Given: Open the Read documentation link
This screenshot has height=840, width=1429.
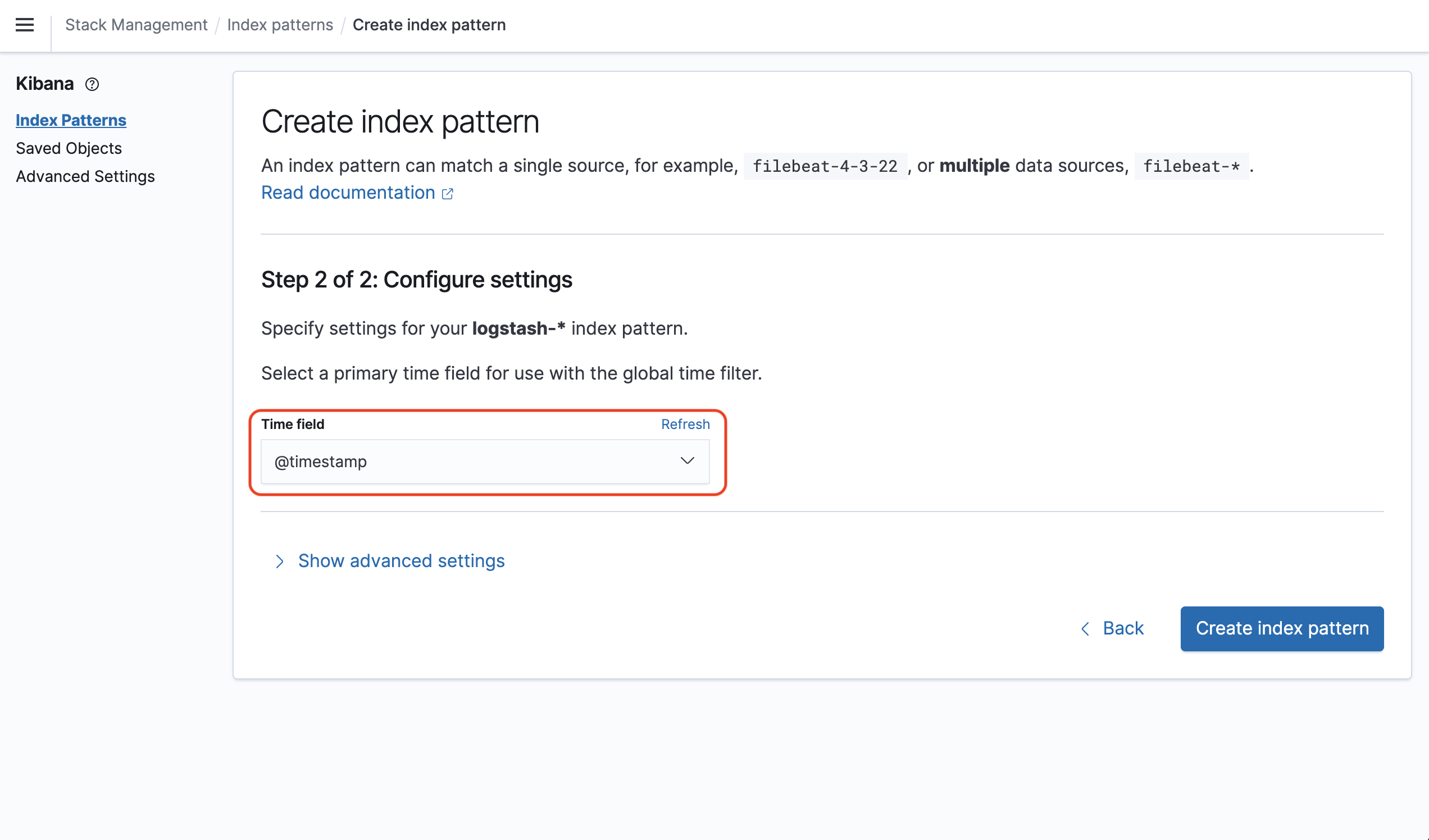Looking at the screenshot, I should coord(348,193).
